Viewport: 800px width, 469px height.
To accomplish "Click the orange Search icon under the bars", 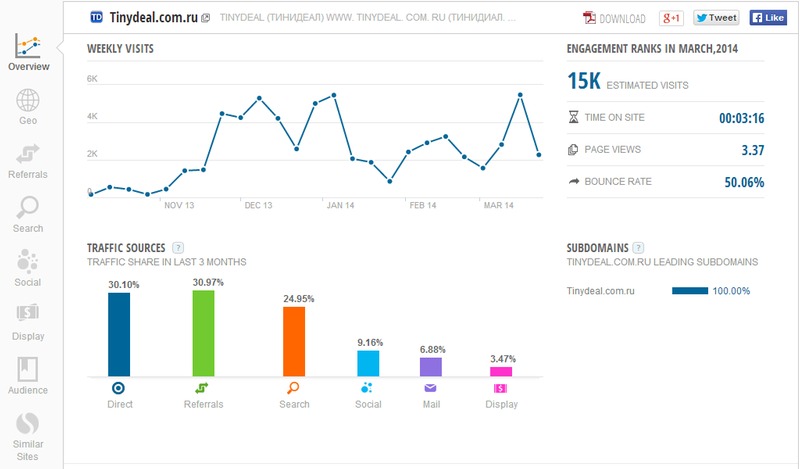I will click(293, 388).
